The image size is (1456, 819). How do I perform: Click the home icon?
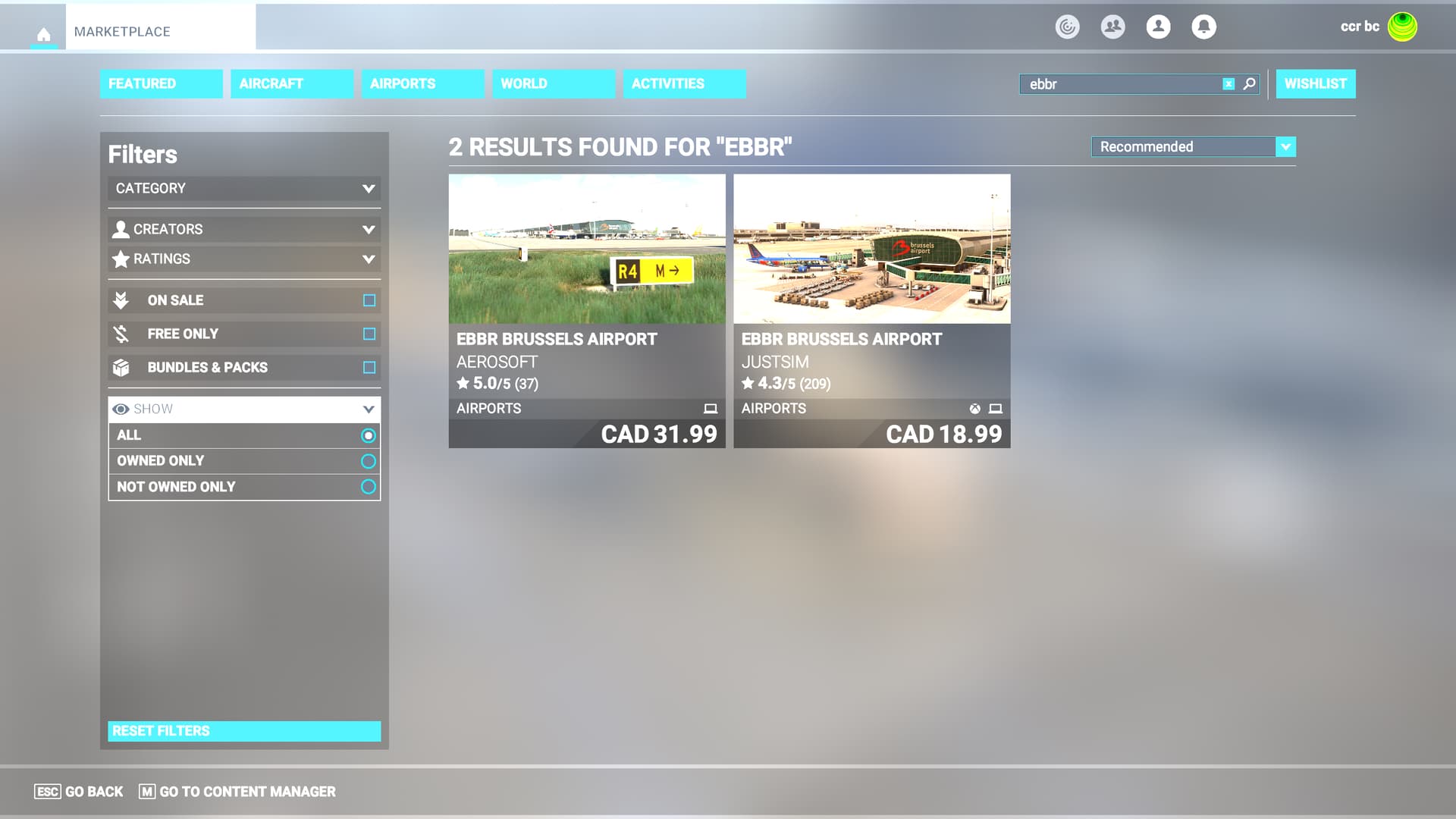click(44, 34)
